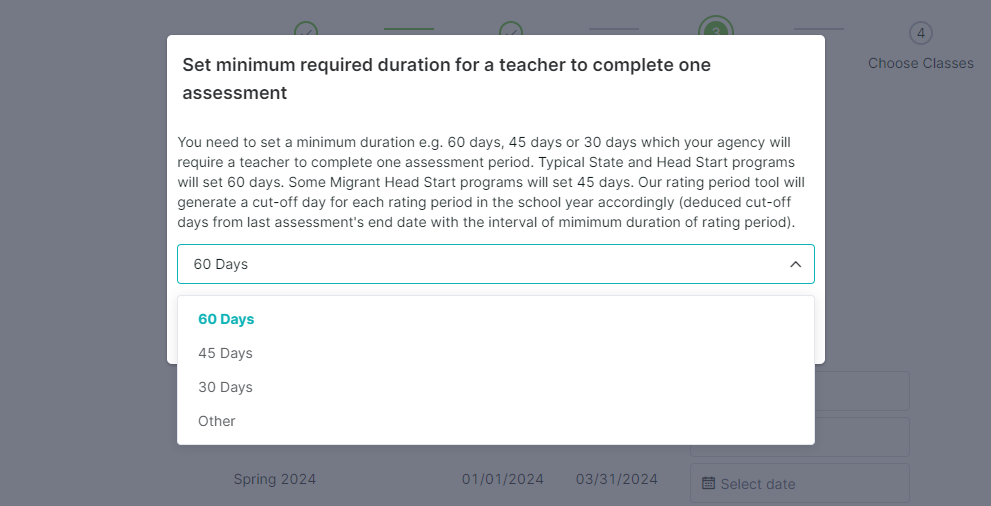Screen dimensions: 991x506
Task: Click the 01/01/2024 start date
Action: point(502,479)
